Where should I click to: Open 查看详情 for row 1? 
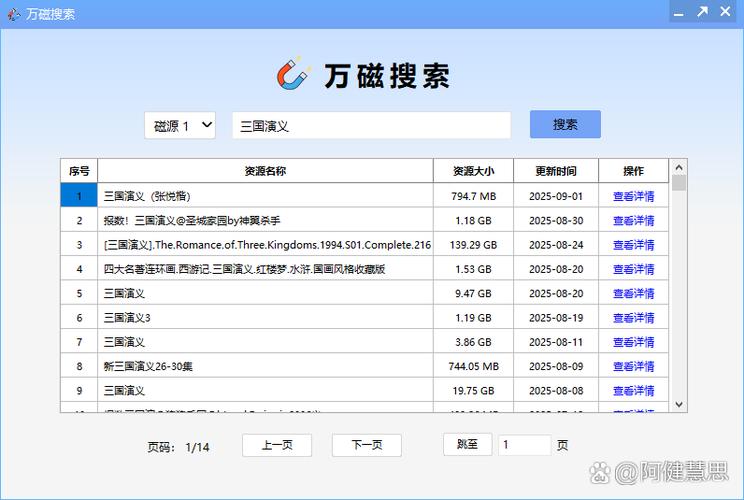[633, 196]
